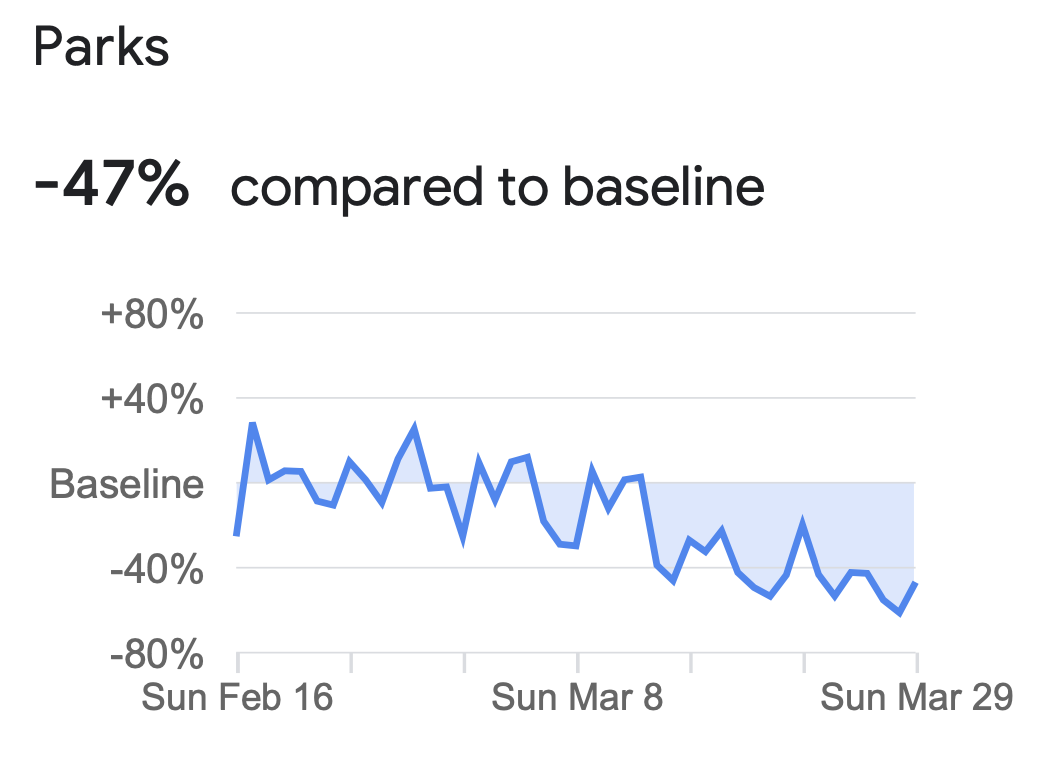Click the lowest point of the blue line
The width and height of the screenshot is (1038, 758).
pyautogui.click(x=900, y=613)
